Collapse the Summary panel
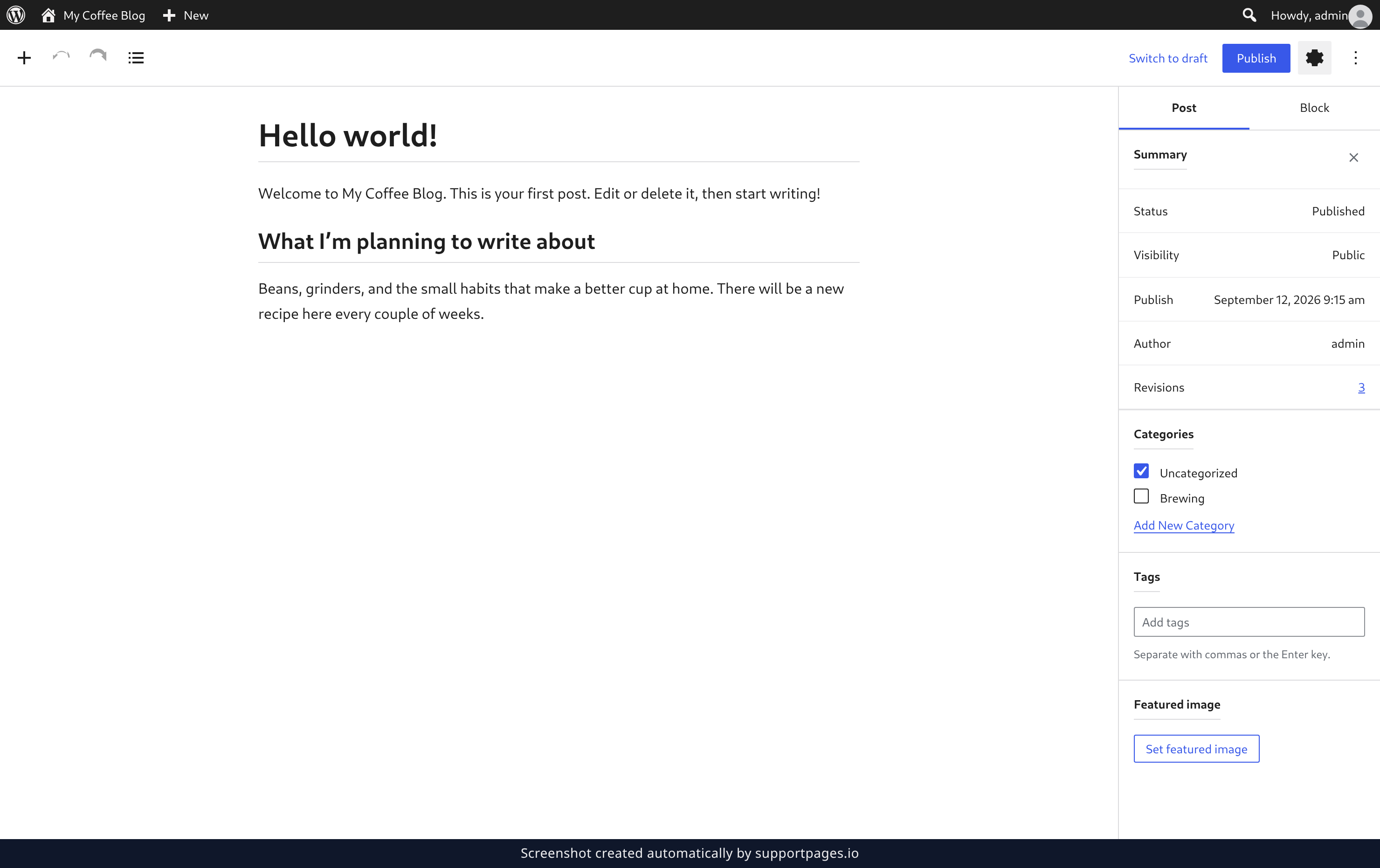This screenshot has width=1380, height=868. point(1353,158)
